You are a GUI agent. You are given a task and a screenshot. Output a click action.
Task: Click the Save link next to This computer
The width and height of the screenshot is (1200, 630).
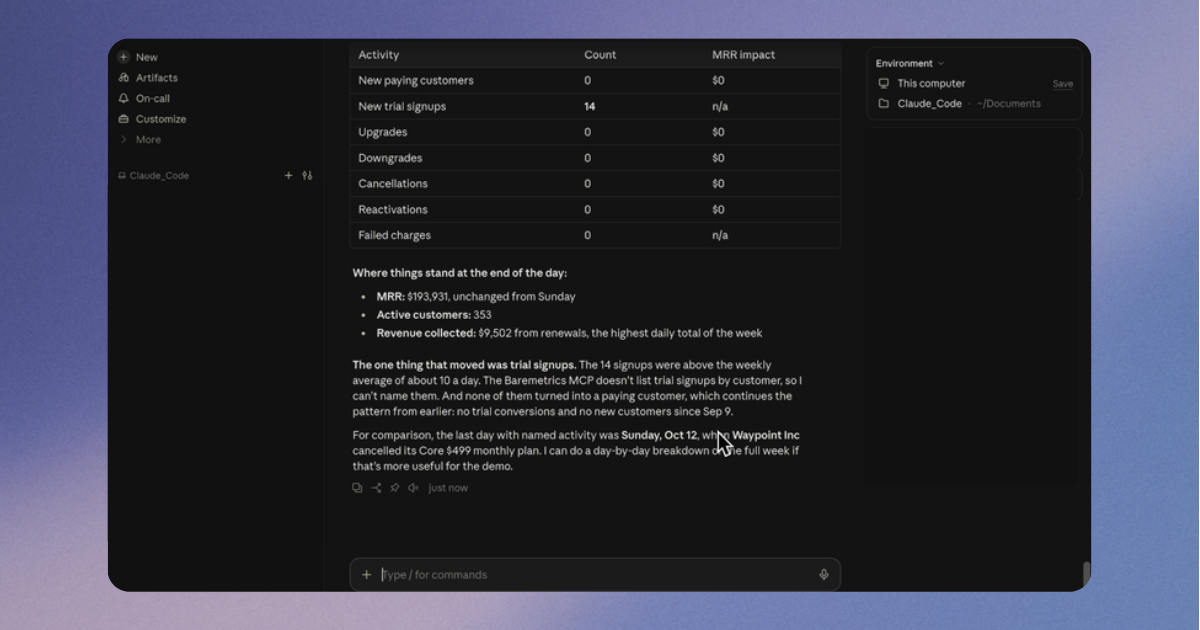(1063, 84)
